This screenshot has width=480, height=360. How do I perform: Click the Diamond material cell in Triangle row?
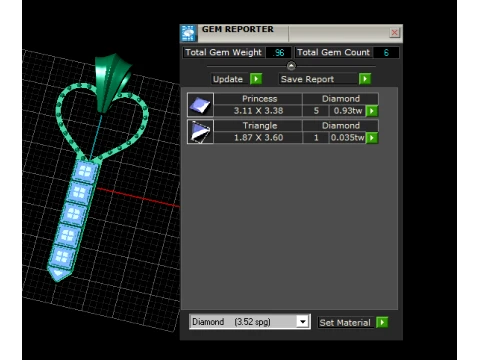point(340,126)
